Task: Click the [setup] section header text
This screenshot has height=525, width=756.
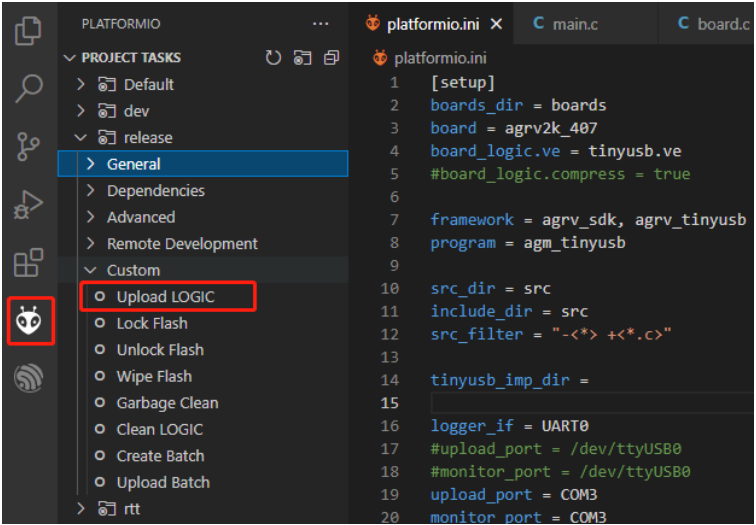Action: [463, 82]
